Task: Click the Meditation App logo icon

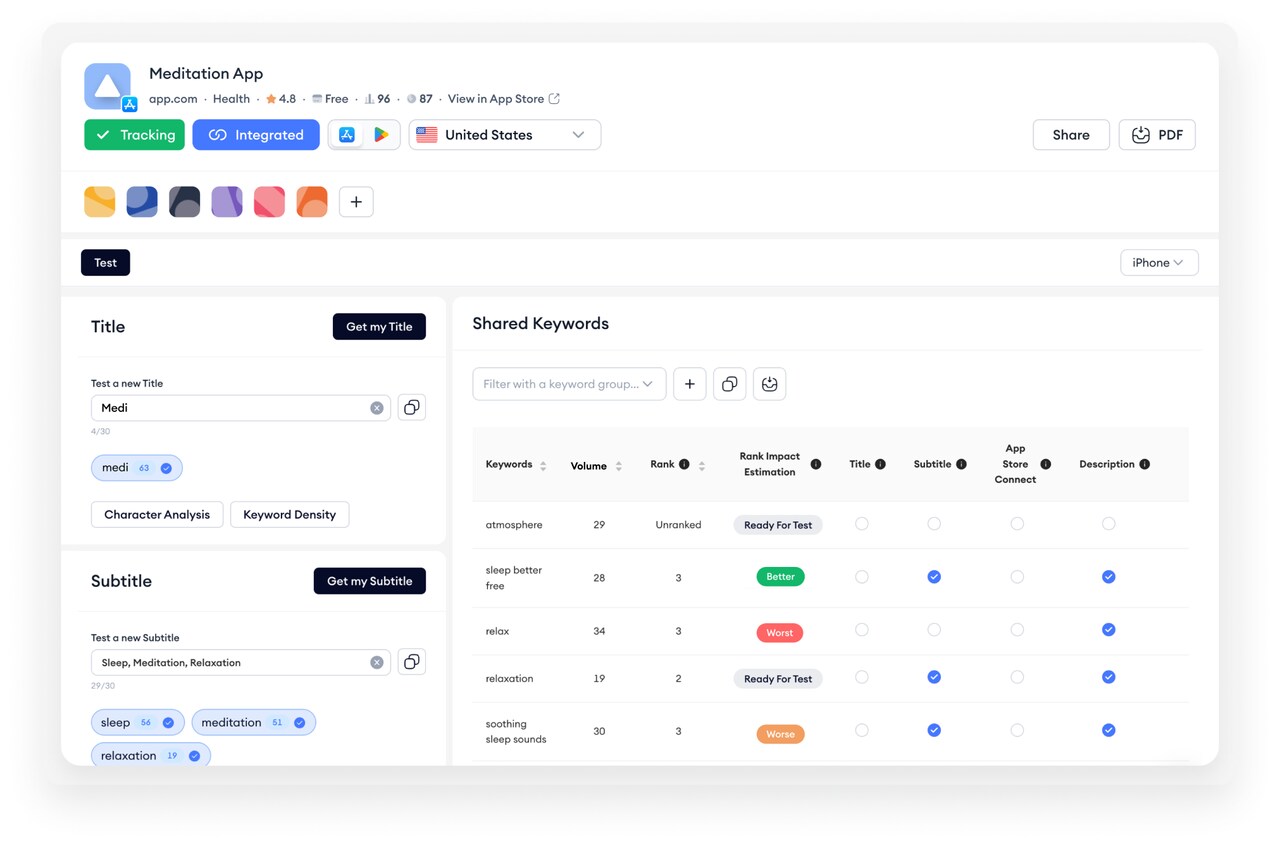Action: [x=108, y=86]
